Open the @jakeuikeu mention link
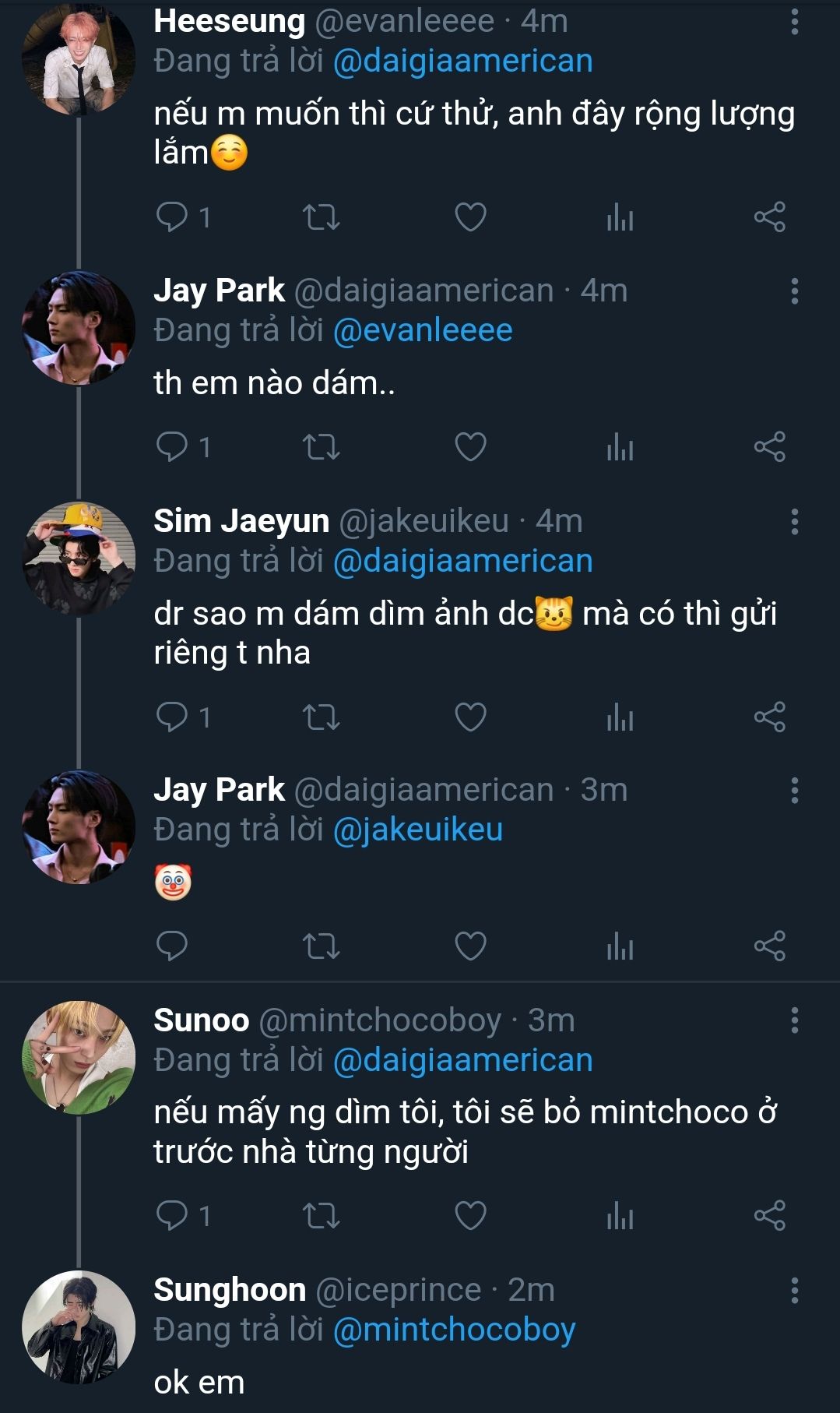The image size is (840, 1413). 418,830
